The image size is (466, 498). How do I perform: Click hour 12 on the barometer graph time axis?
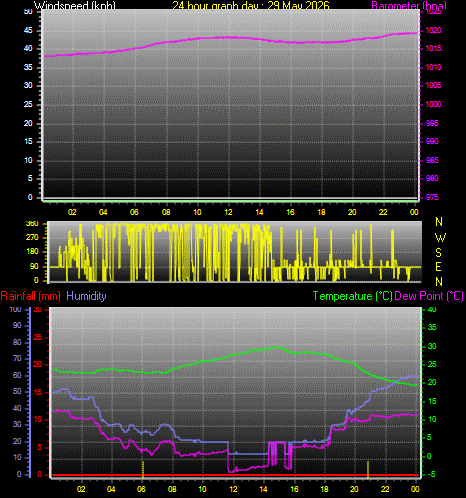pos(228,212)
